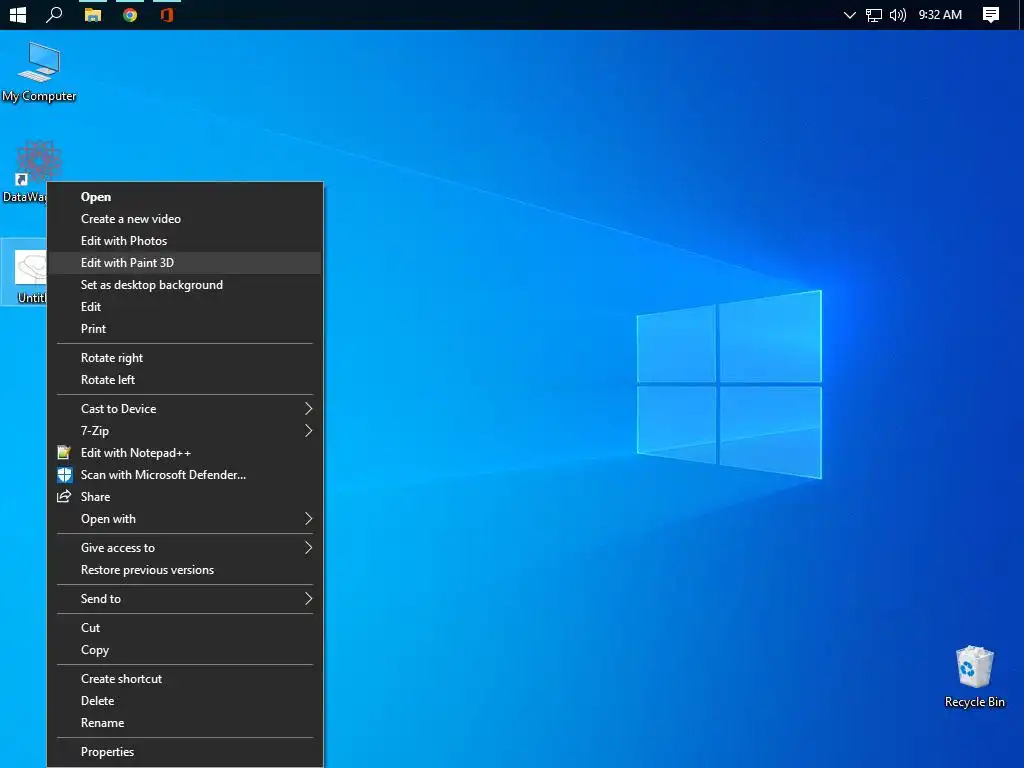Choose Cut from the context menu

(x=185, y=628)
